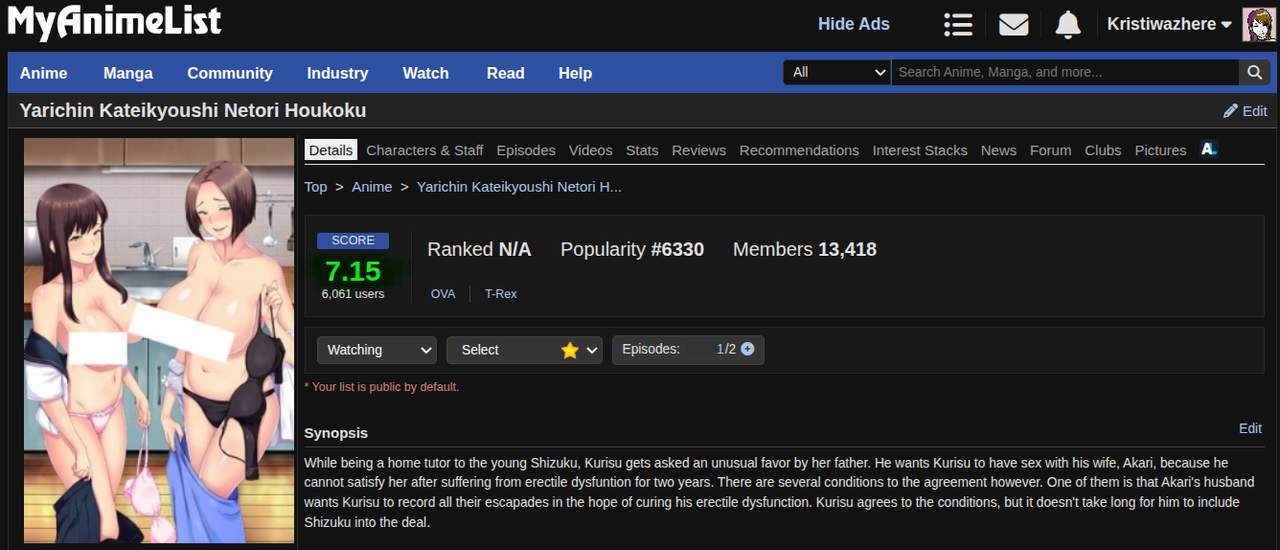
Task: Click the OVA type link
Action: tap(443, 294)
